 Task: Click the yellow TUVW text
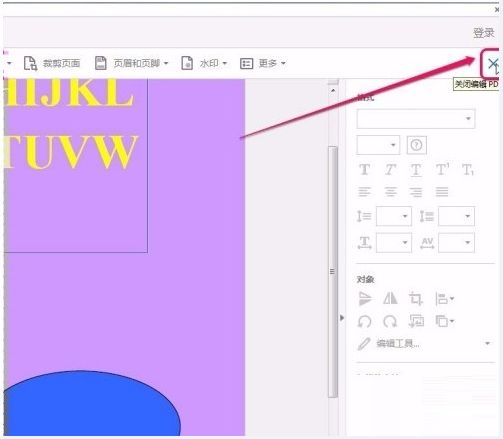coord(71,152)
